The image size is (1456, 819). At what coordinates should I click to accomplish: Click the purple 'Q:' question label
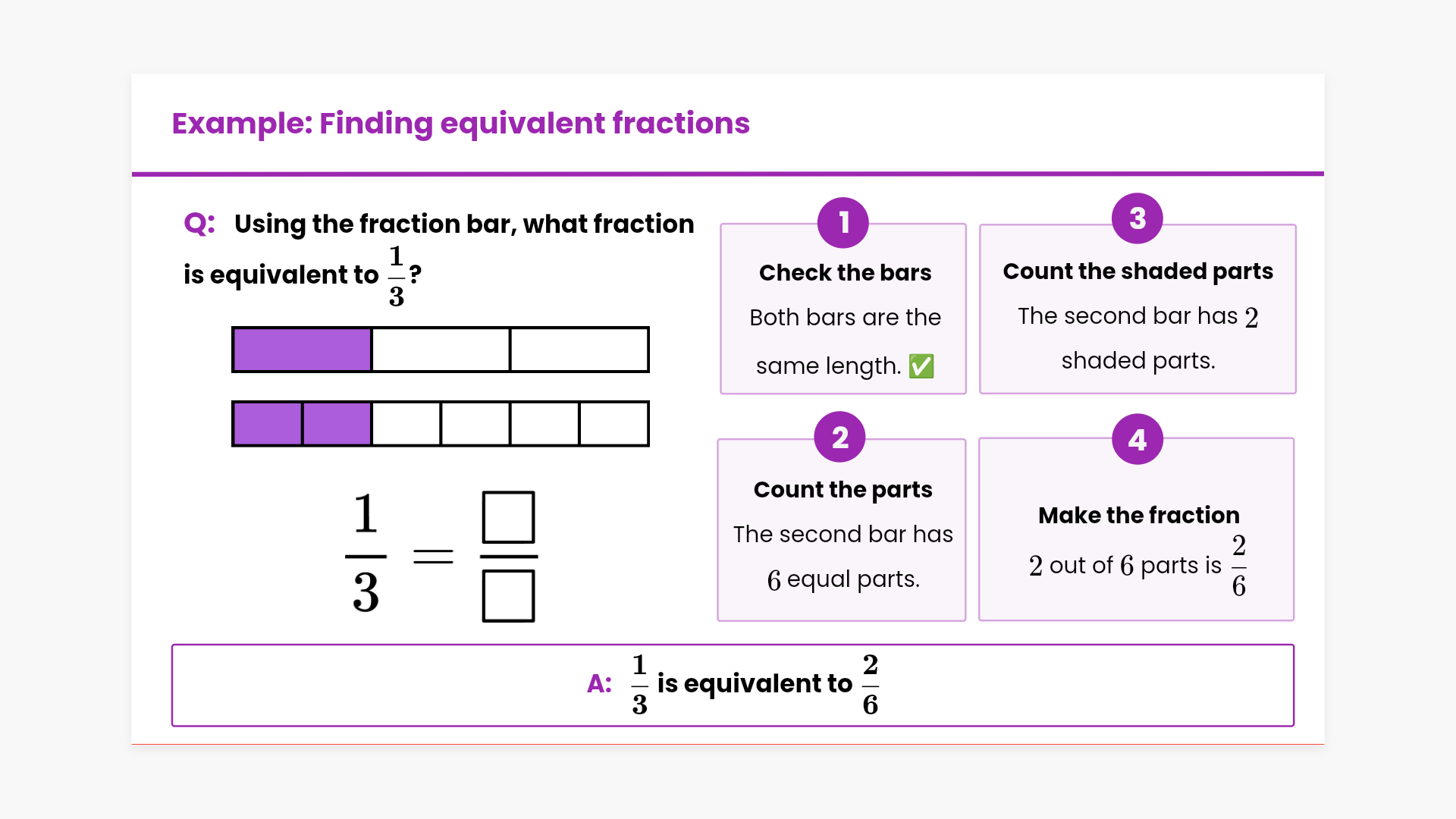pos(199,224)
